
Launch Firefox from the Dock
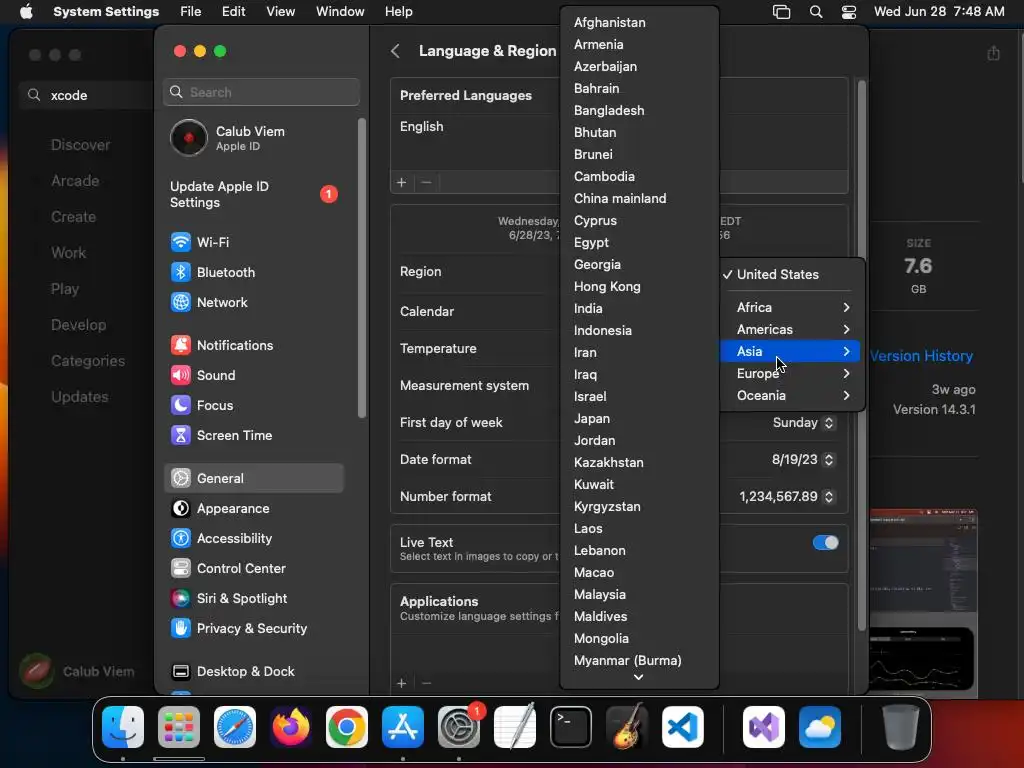coord(291,727)
